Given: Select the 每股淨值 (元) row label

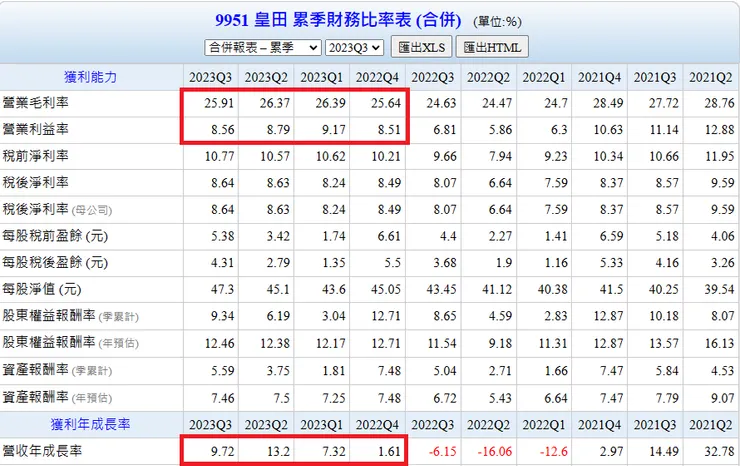Looking at the screenshot, I should coord(42,289).
